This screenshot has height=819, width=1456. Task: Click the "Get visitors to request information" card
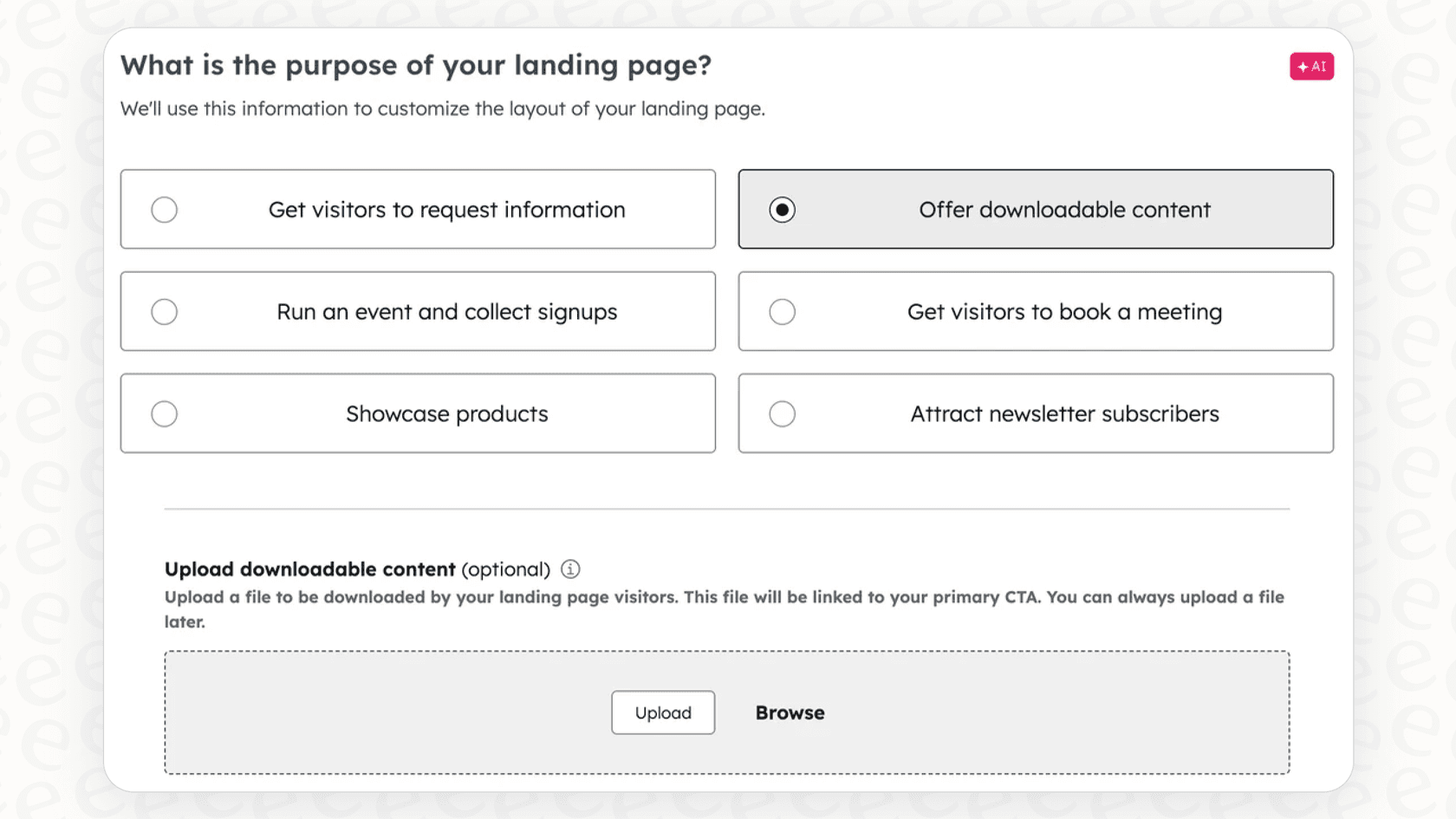(x=418, y=209)
